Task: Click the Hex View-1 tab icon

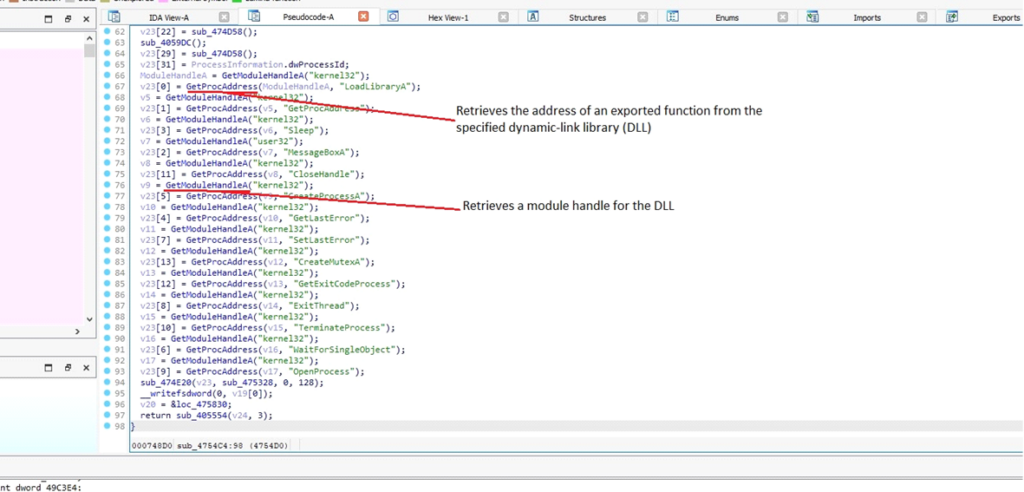Action: 393,17
